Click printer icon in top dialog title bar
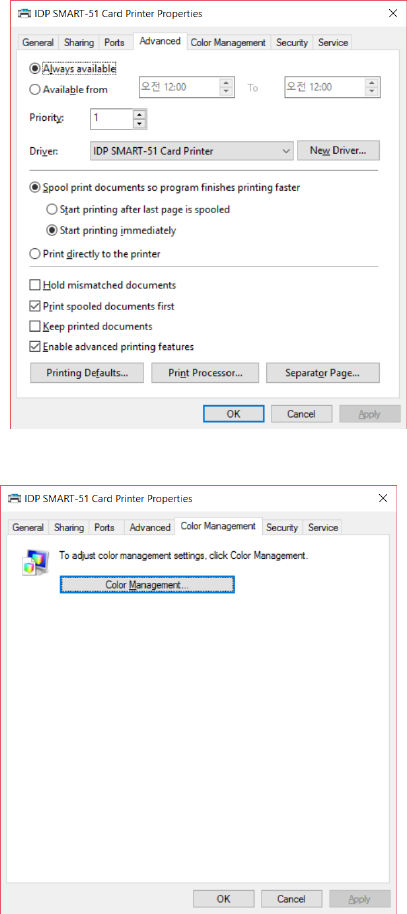The height and width of the screenshot is (914, 407). coord(27,13)
